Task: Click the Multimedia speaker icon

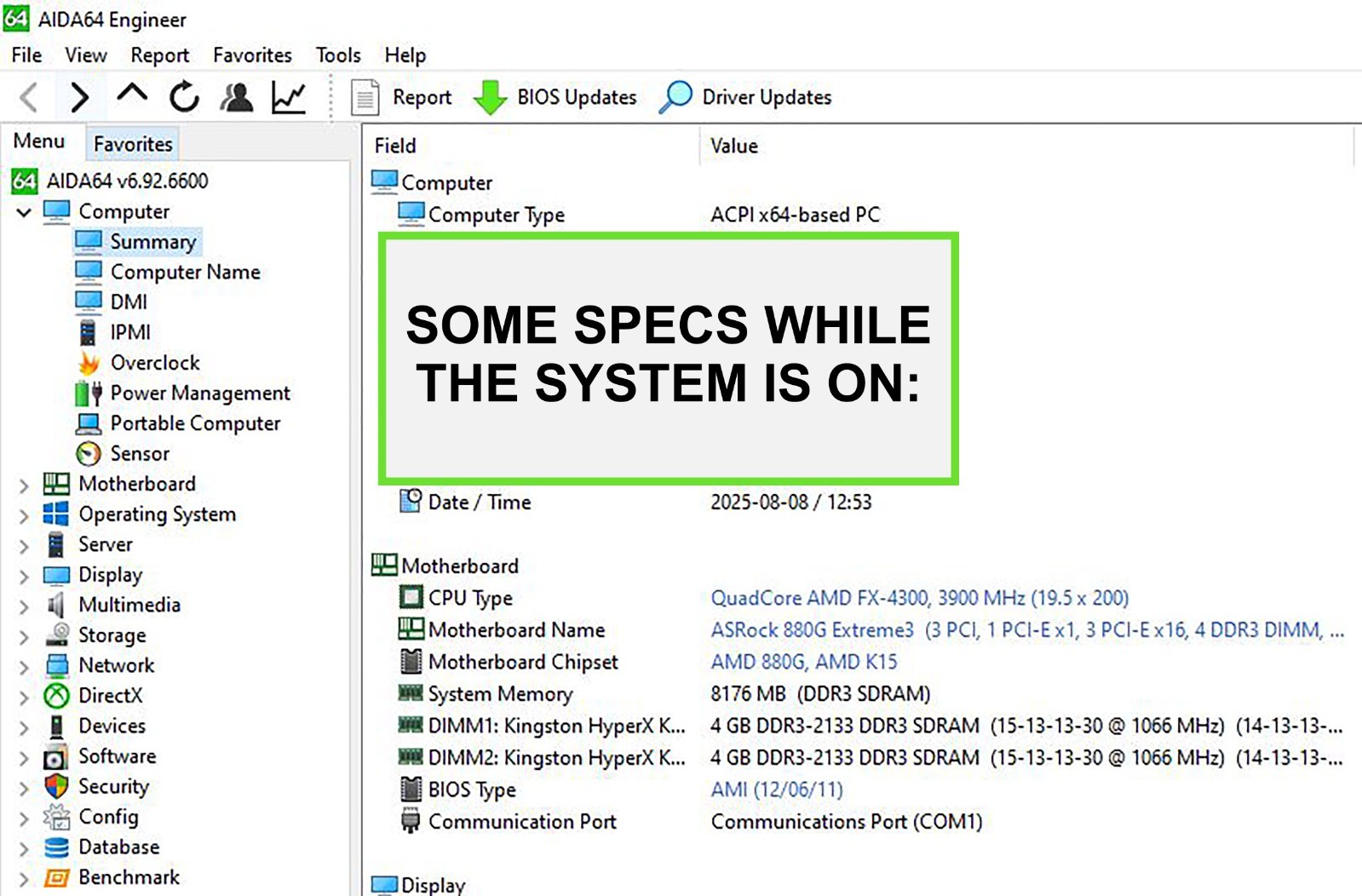Action: (56, 605)
